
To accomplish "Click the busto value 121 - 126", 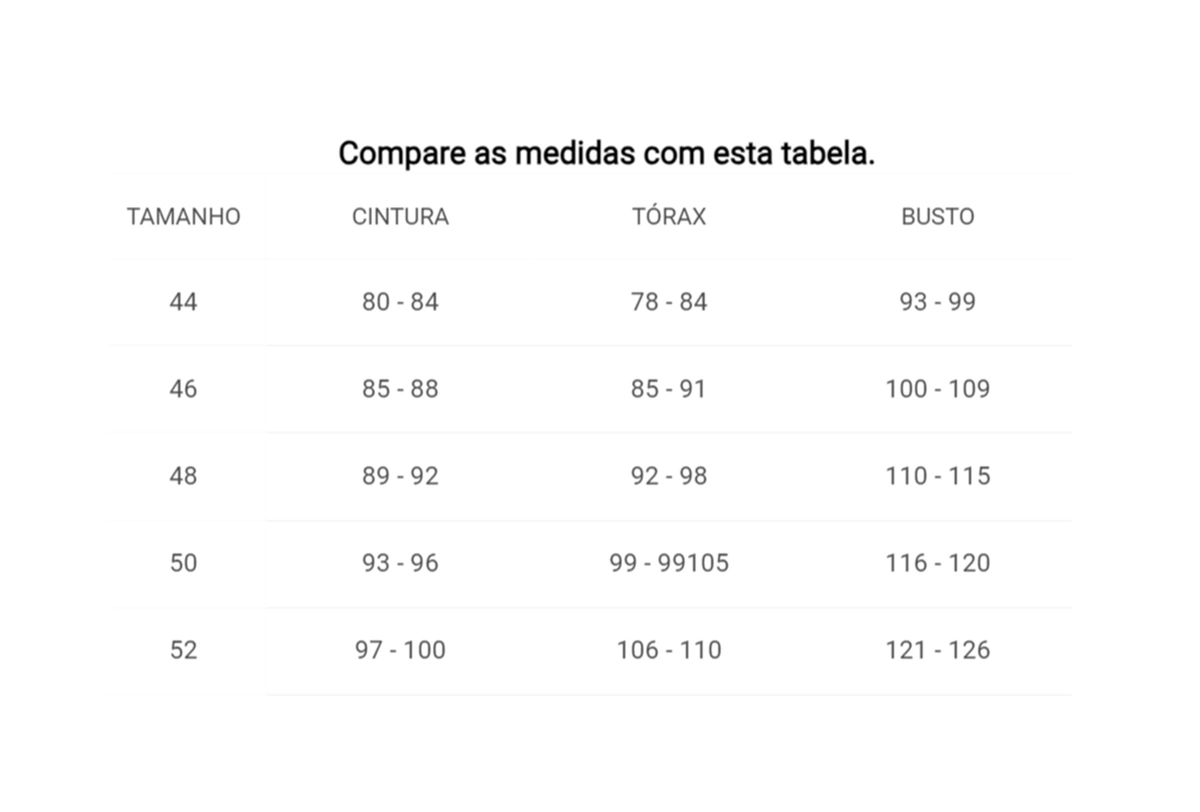I will 938,650.
